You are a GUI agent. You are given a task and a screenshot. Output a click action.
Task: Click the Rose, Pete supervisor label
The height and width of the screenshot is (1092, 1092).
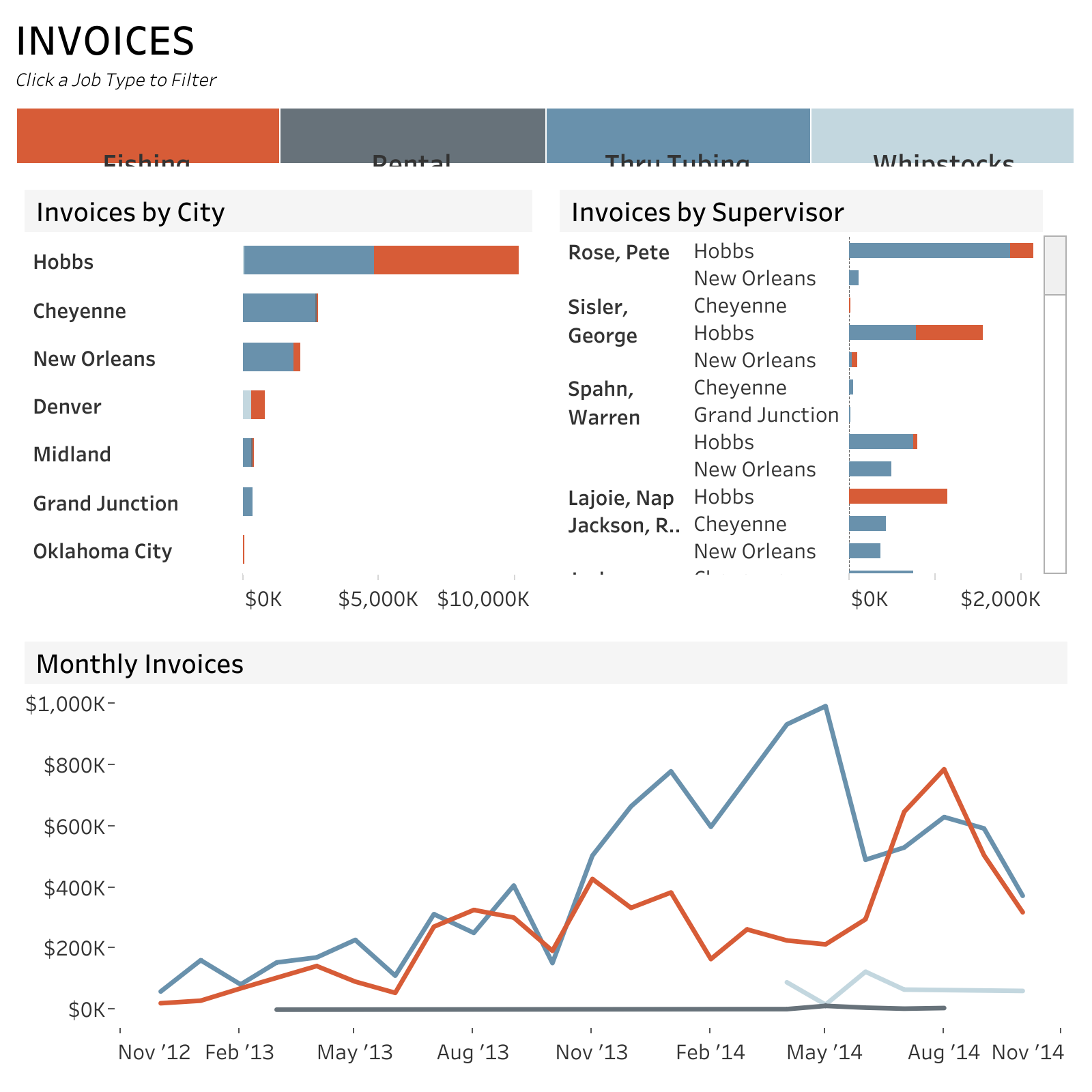click(619, 253)
